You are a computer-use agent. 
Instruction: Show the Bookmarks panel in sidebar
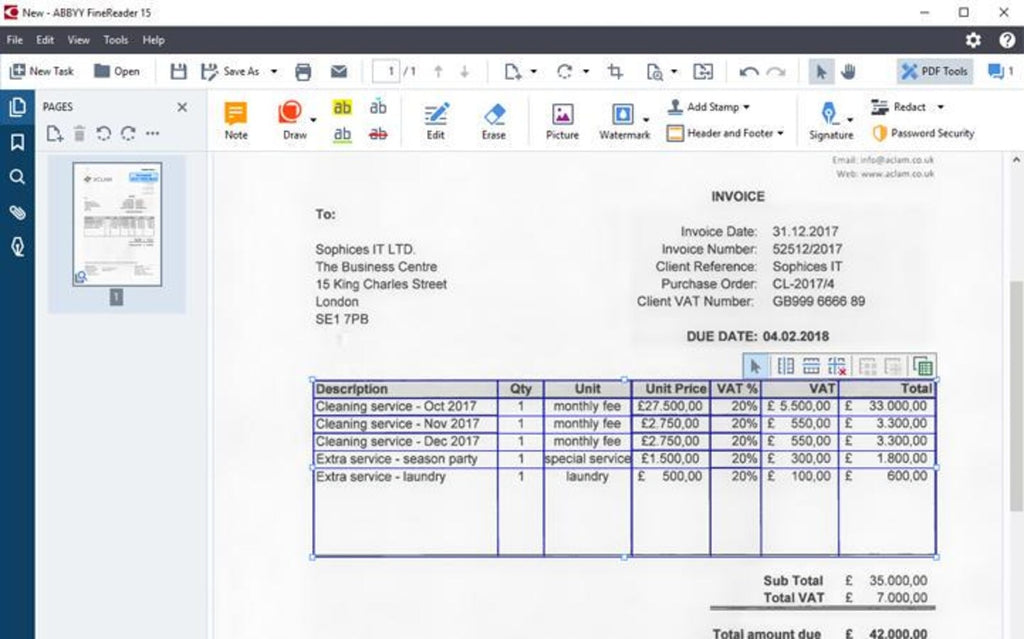click(x=18, y=142)
